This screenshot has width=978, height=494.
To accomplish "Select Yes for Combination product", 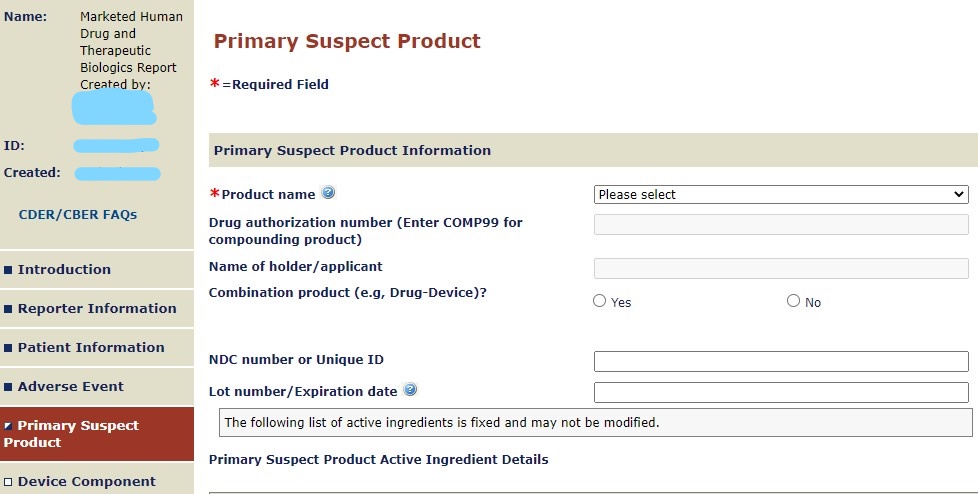I will [600, 301].
